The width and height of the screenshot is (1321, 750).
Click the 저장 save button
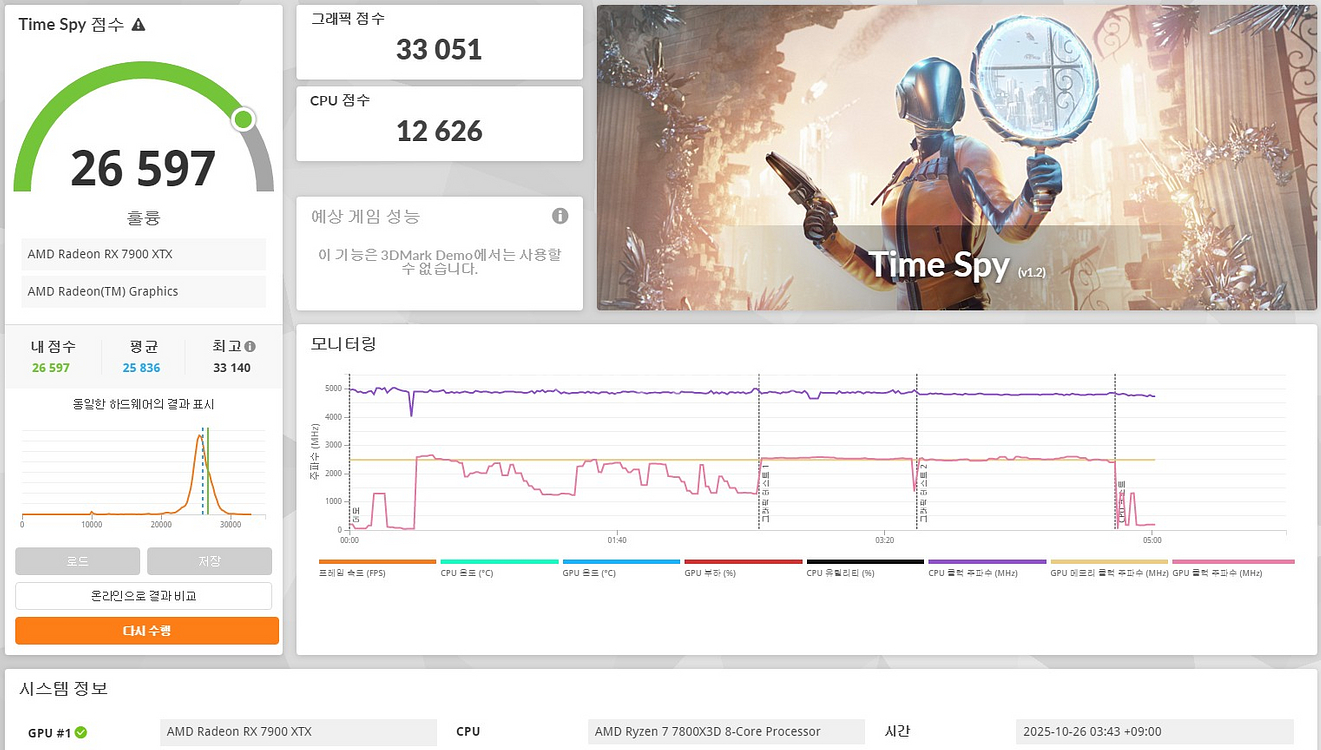pos(209,561)
